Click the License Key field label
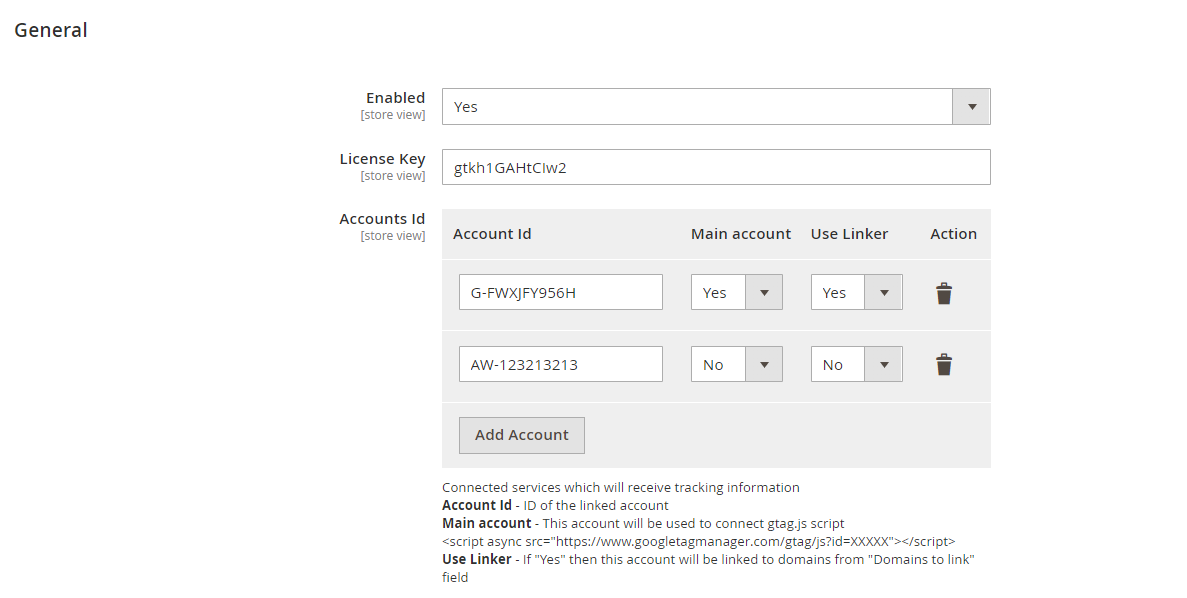This screenshot has height=598, width=1187. (382, 159)
